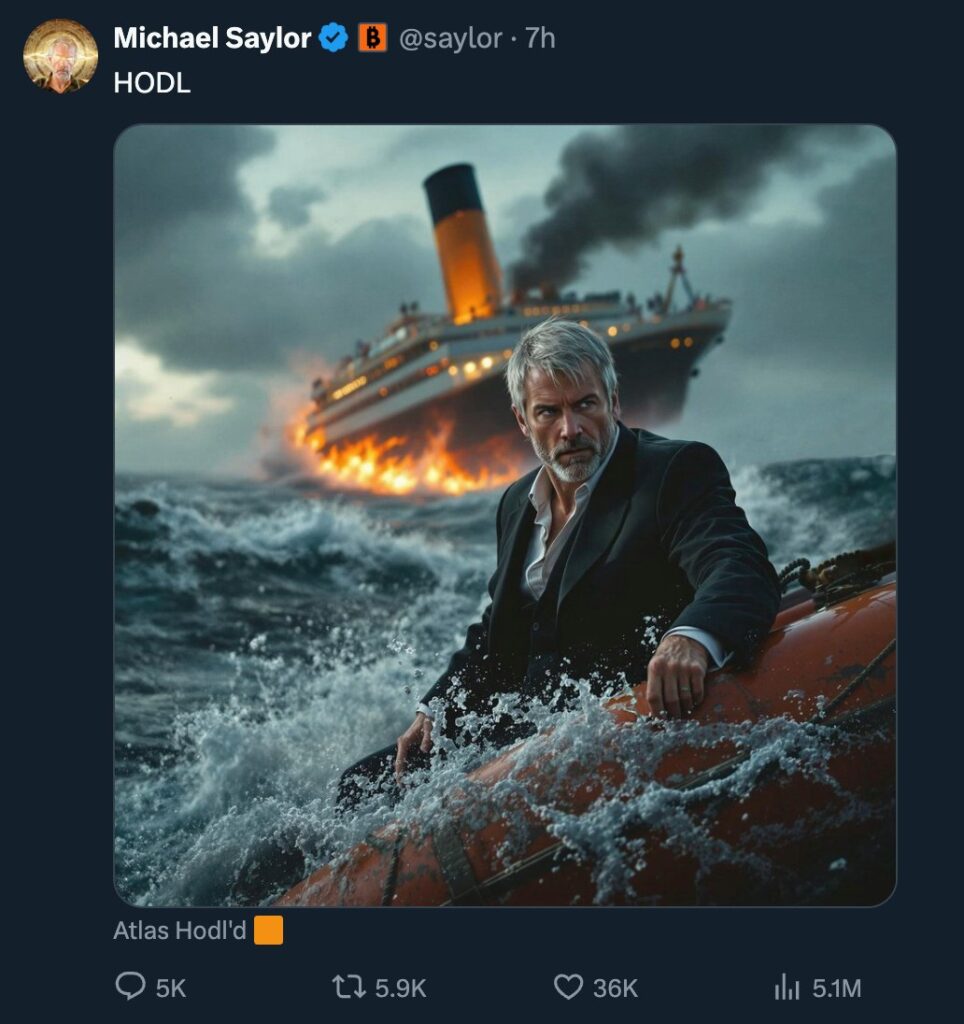Like the tweet with the heart icon
This screenshot has width=964, height=1024.
click(568, 988)
